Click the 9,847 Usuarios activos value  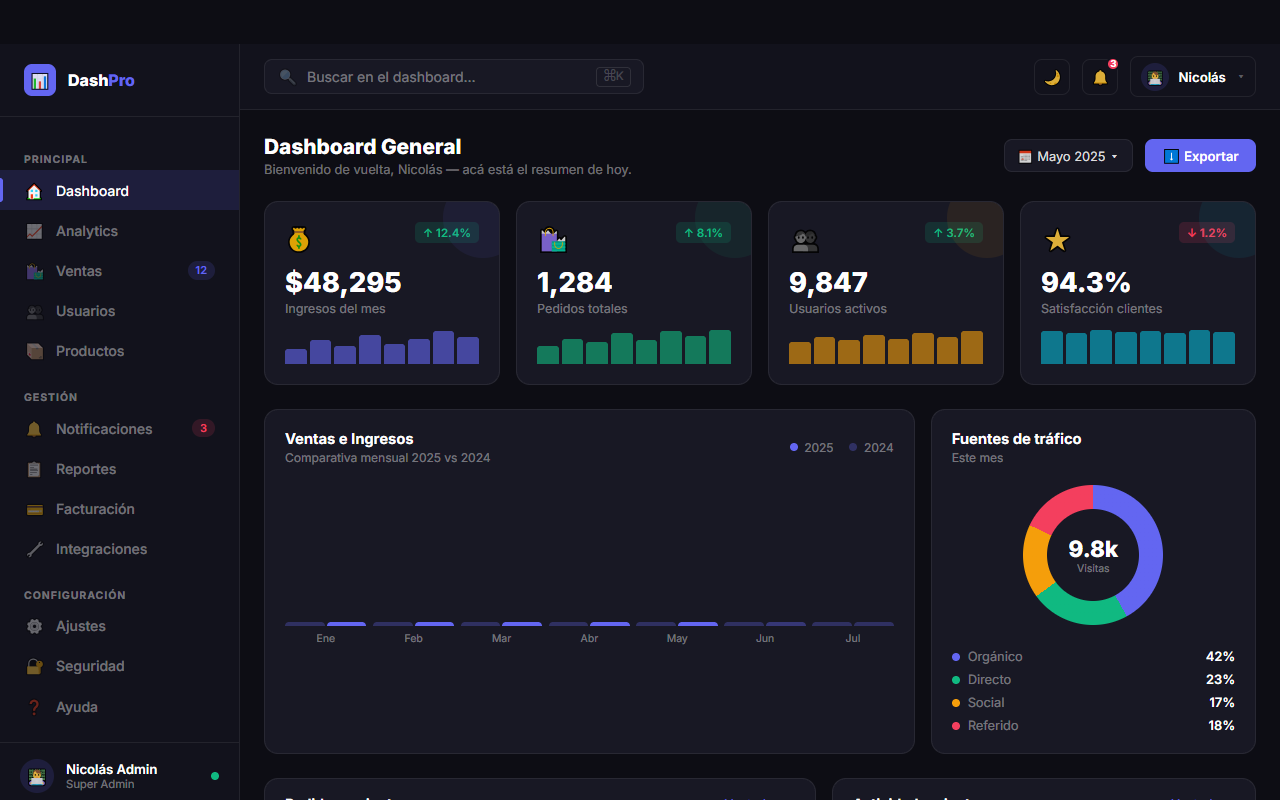click(829, 282)
